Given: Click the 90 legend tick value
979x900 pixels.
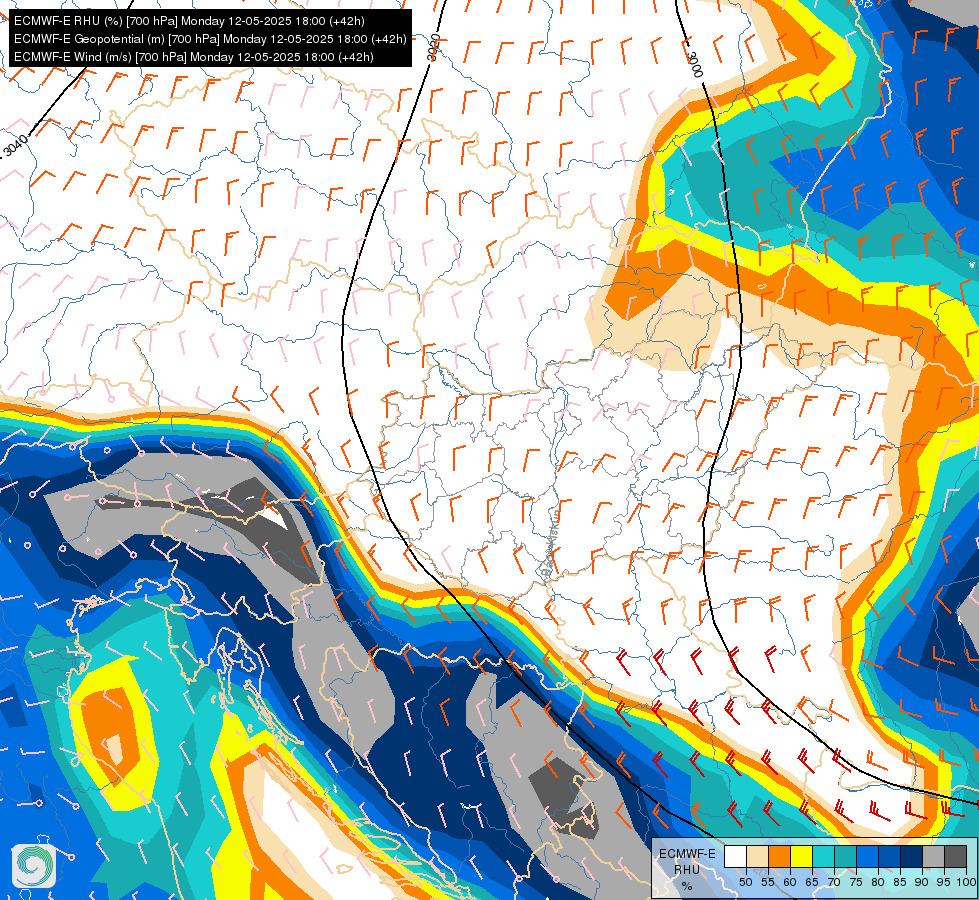Looking at the screenshot, I should [922, 882].
